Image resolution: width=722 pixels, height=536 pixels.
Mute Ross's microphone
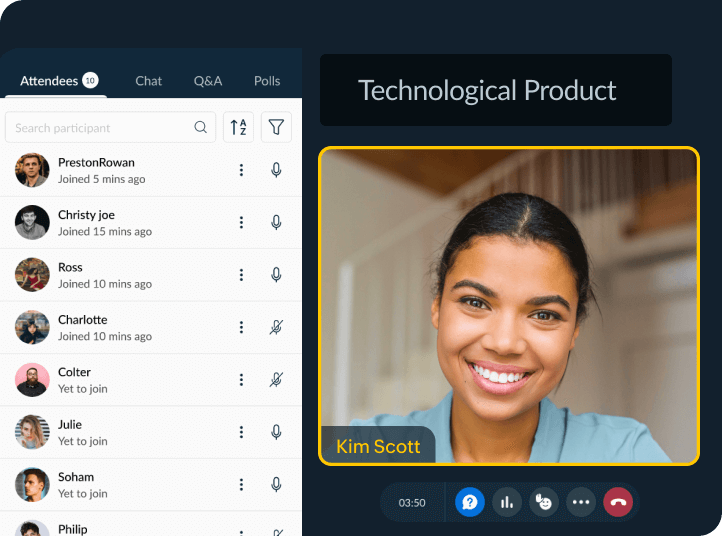pos(276,275)
